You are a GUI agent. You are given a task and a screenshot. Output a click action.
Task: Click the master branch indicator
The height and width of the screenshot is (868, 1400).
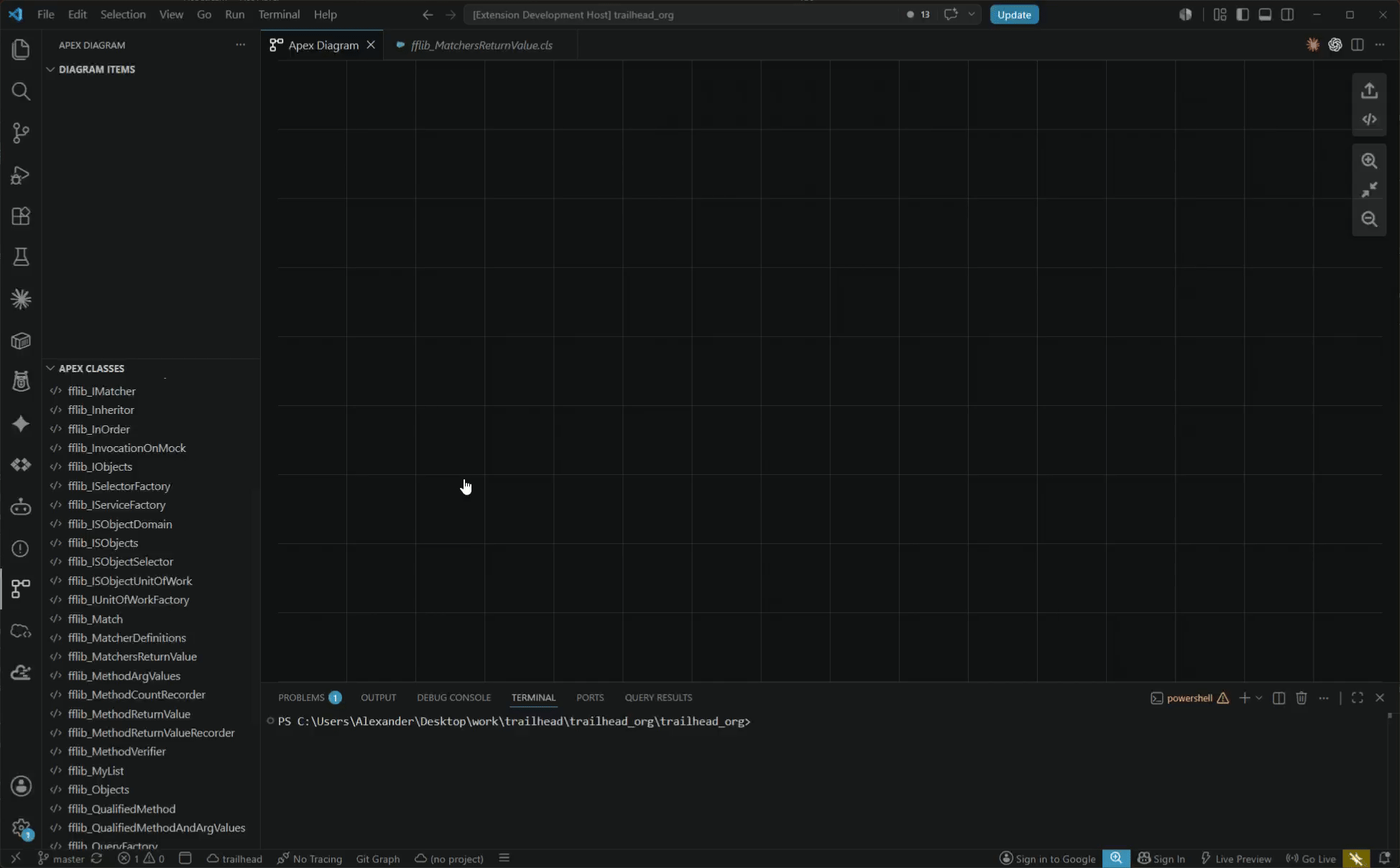pyautogui.click(x=61, y=859)
